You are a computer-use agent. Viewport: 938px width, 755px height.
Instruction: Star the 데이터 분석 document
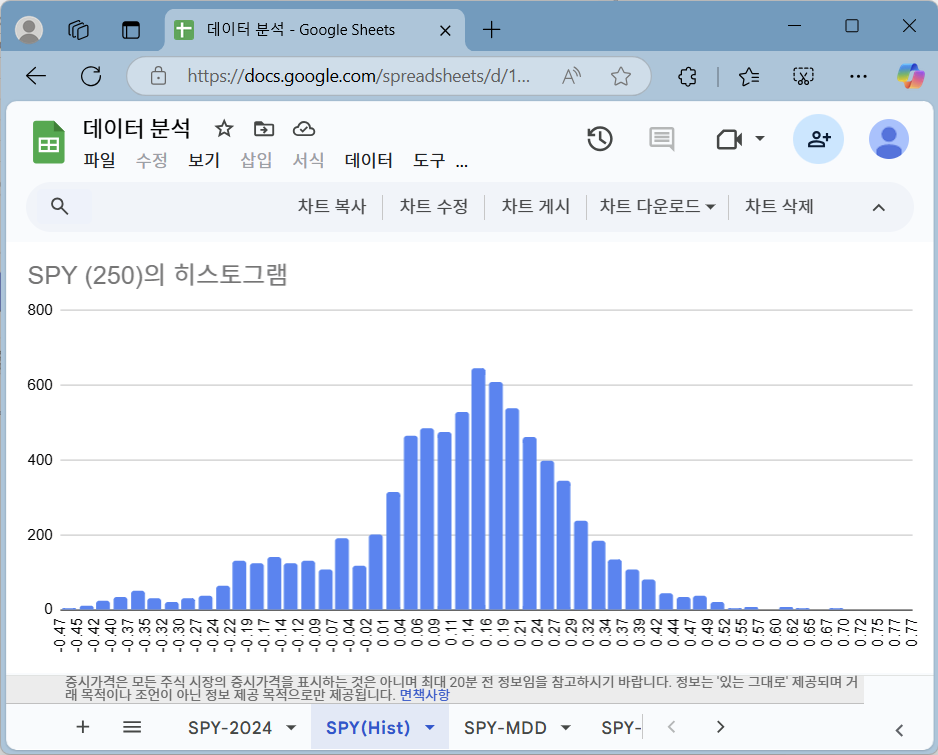(224, 129)
